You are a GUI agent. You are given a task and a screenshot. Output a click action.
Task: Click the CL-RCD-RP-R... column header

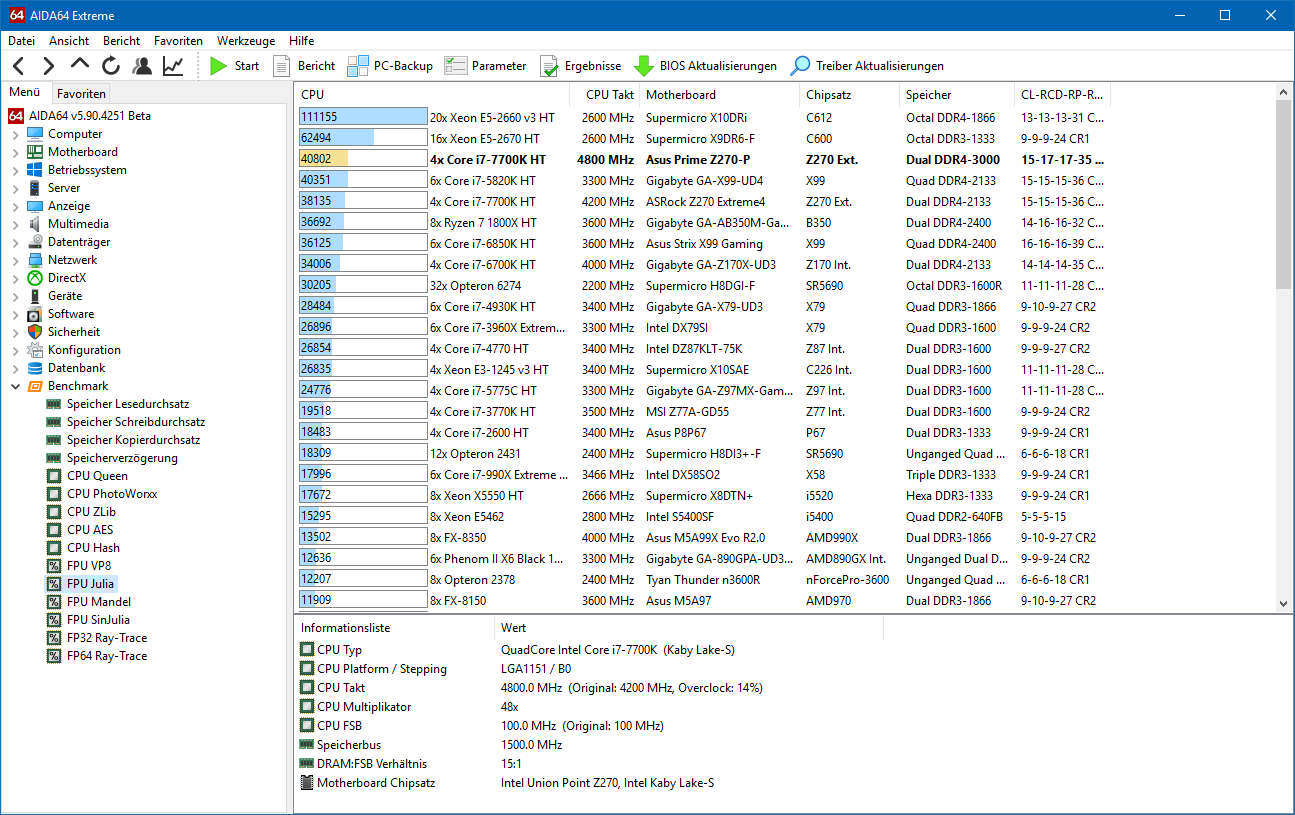coord(1063,95)
